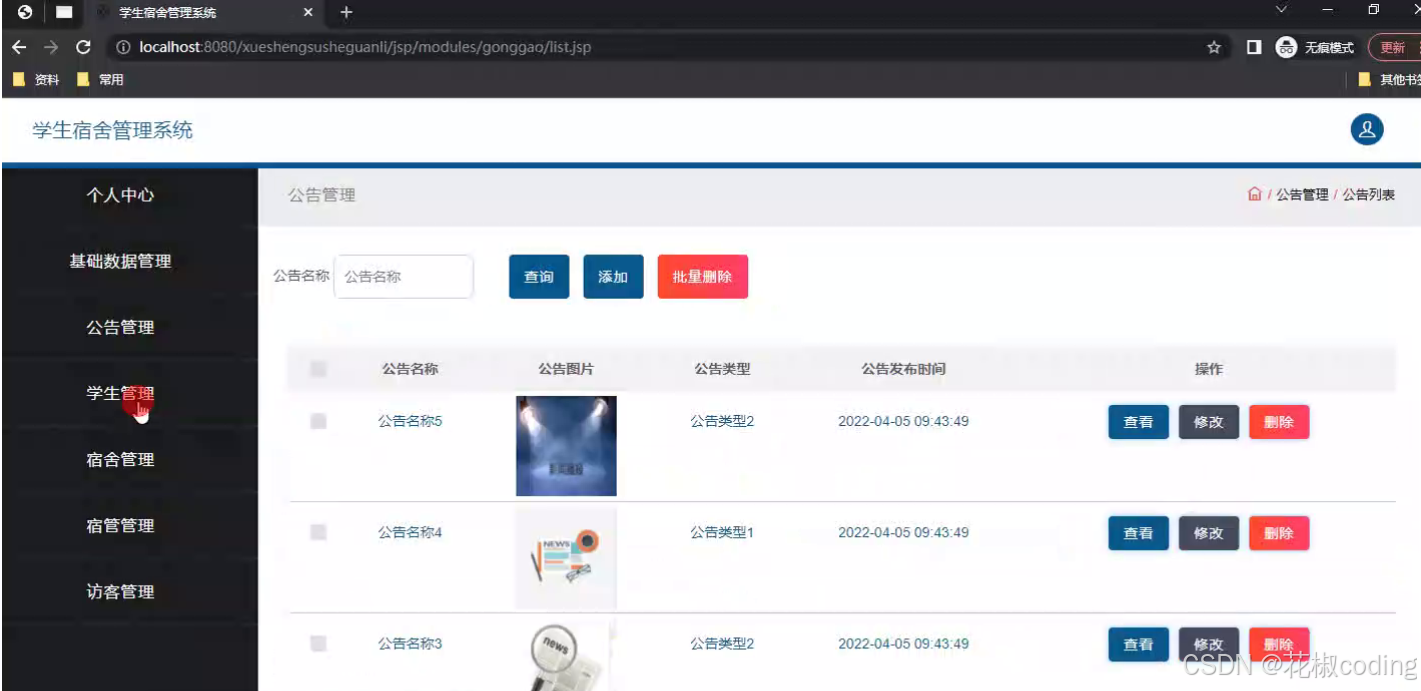
Task: Open 宿管管理 in the sidebar
Action: [121, 525]
